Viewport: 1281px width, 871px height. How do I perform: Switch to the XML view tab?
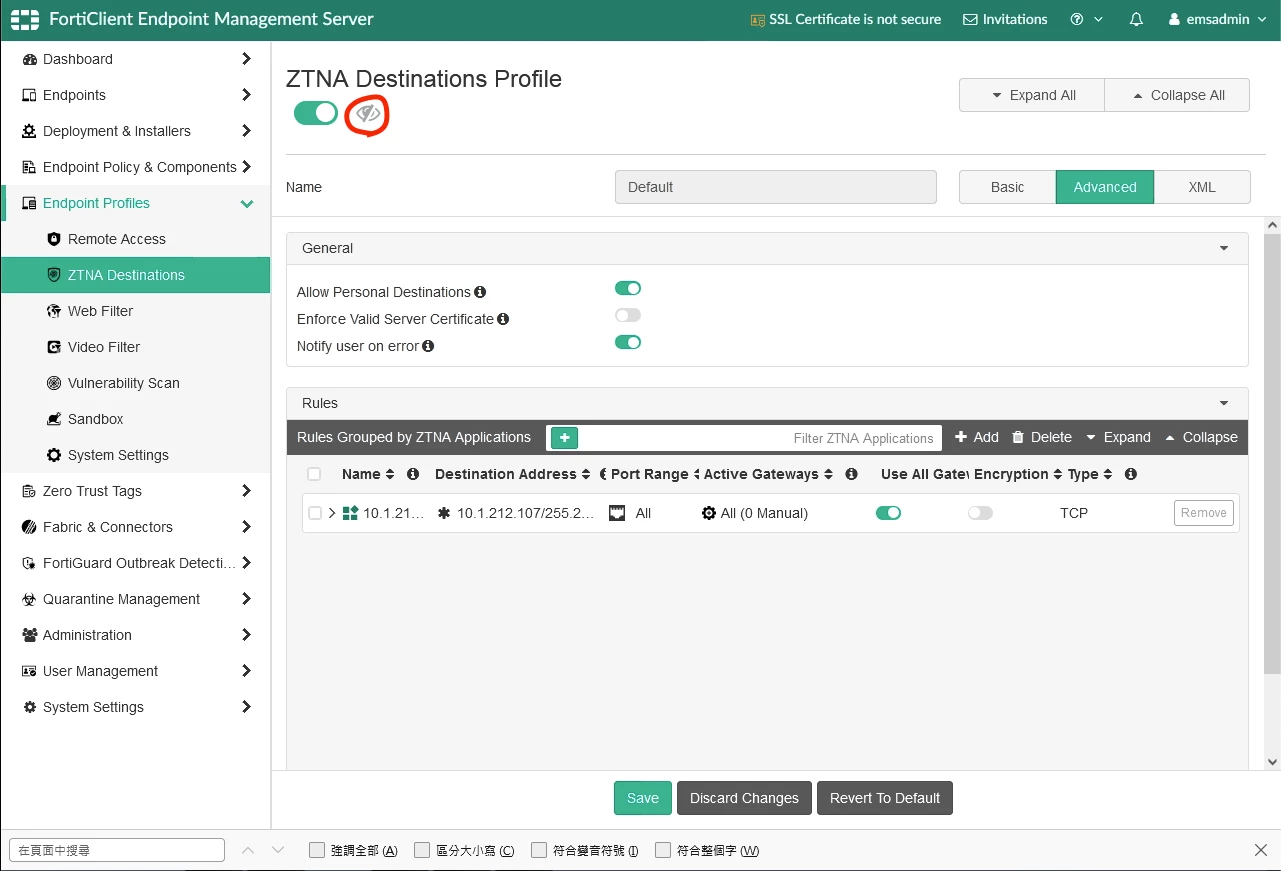coord(1202,187)
